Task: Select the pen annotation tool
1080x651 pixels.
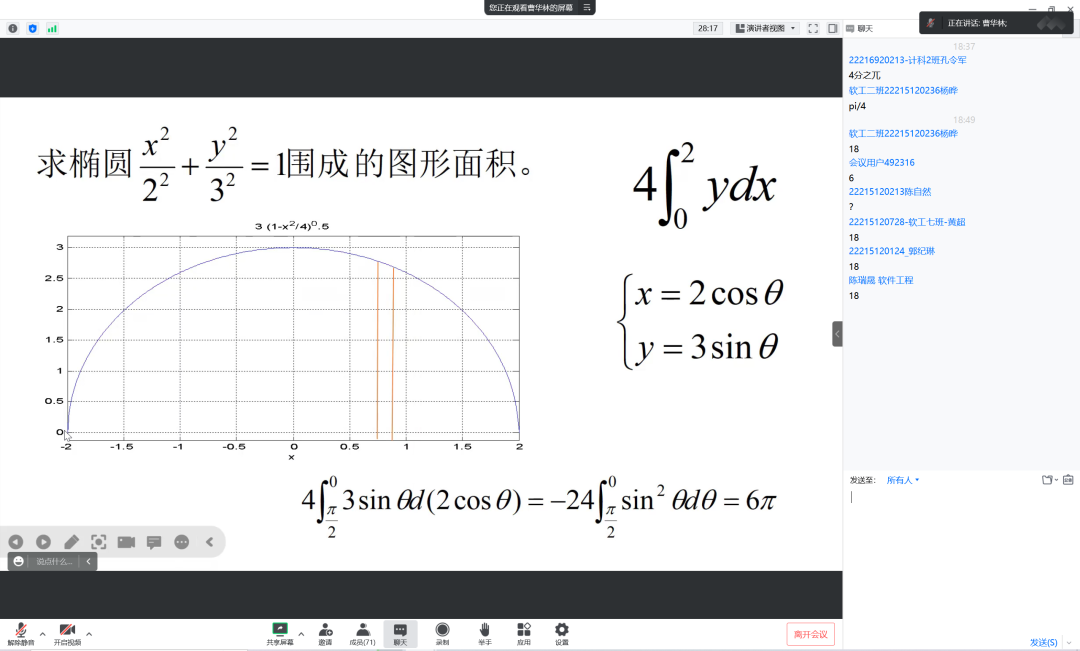Action: [x=71, y=542]
